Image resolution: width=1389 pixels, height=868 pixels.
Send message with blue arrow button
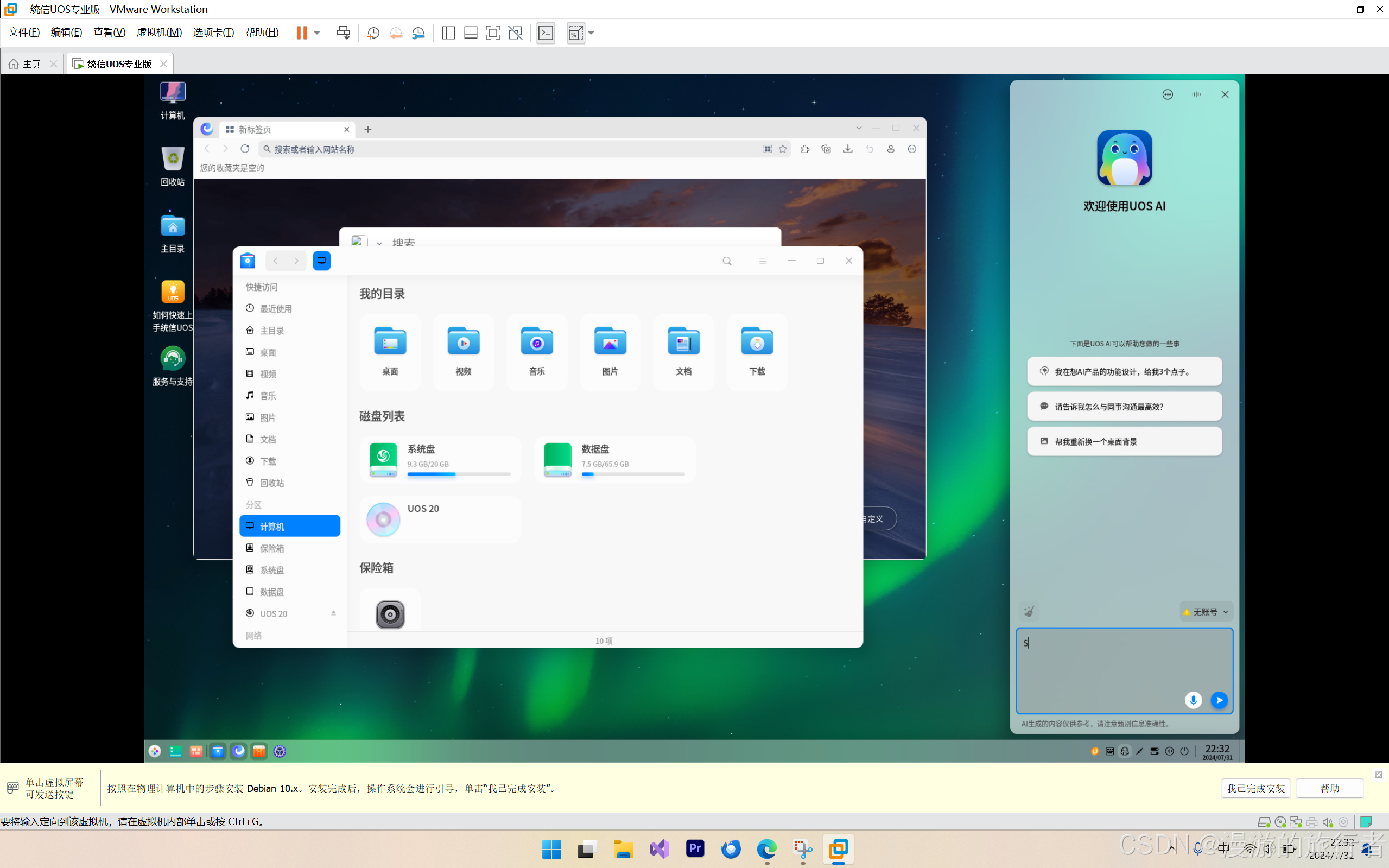1219,700
